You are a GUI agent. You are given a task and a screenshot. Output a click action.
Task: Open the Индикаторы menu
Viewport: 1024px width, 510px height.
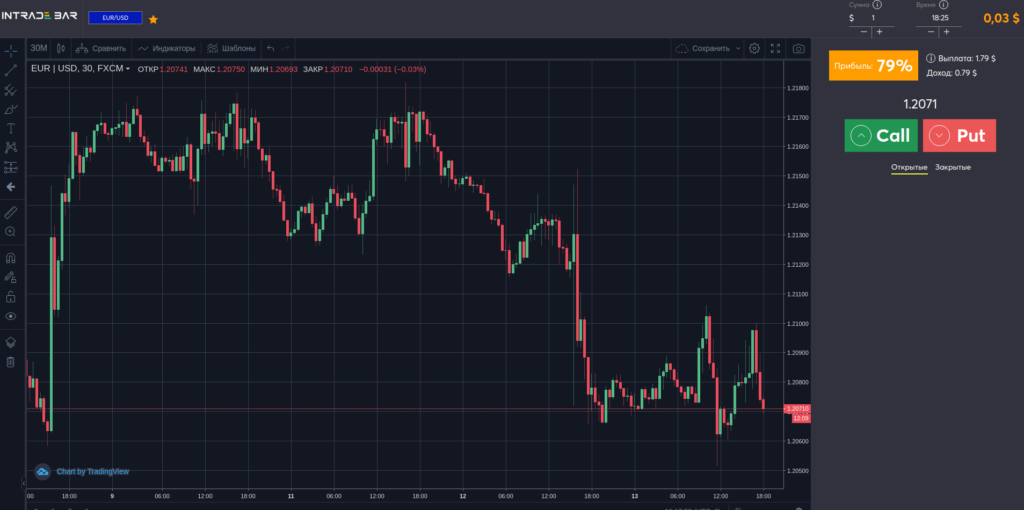(167, 48)
